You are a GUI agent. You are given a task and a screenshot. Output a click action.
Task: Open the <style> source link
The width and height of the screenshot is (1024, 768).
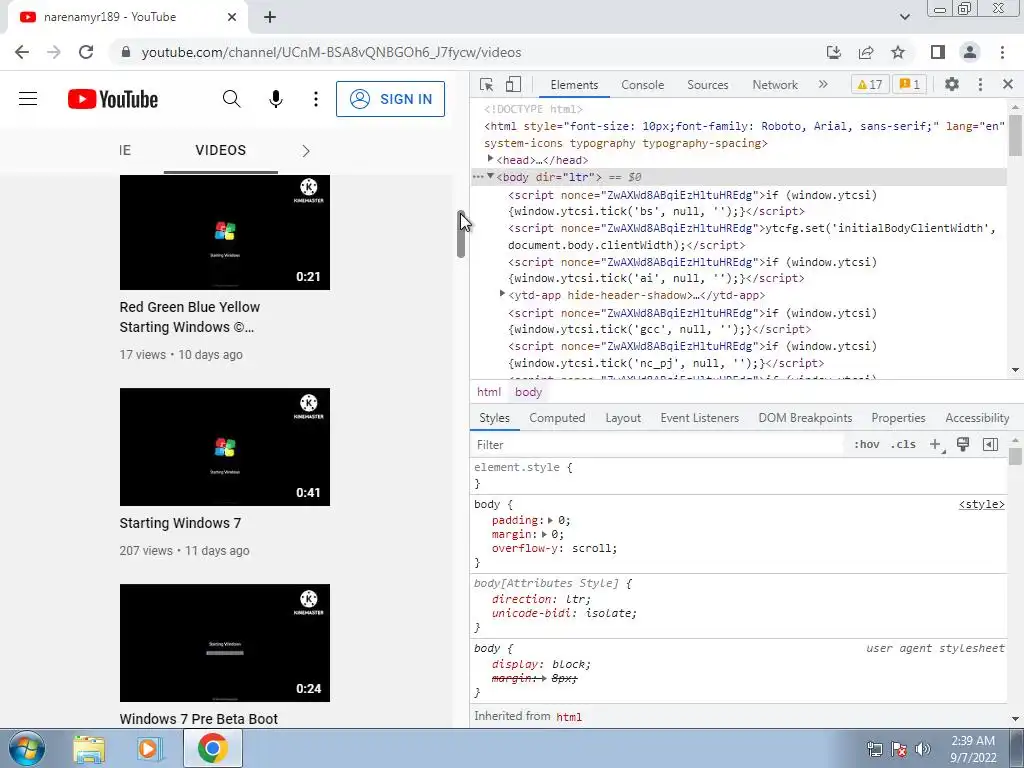(982, 504)
